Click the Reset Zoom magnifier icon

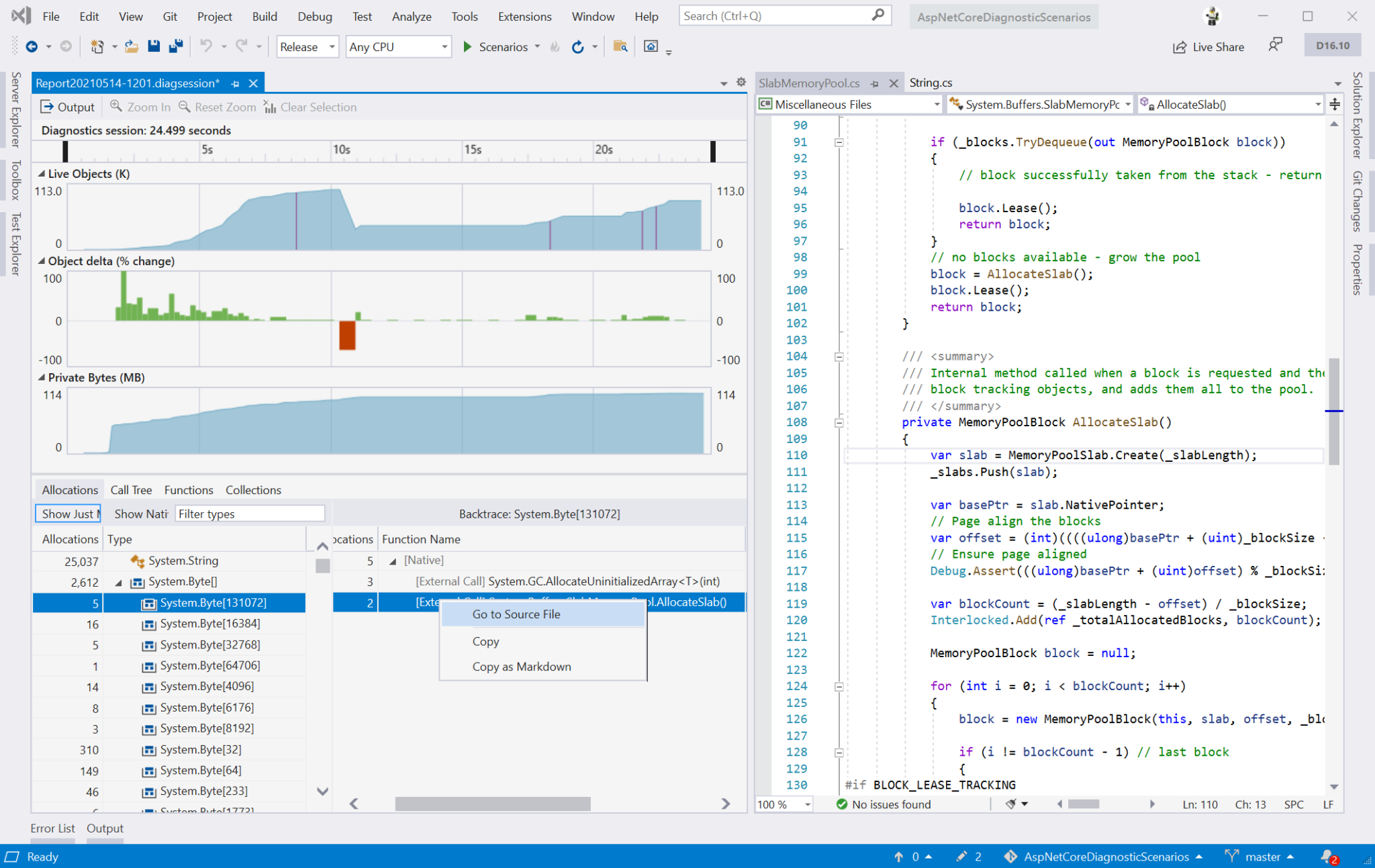click(x=184, y=106)
